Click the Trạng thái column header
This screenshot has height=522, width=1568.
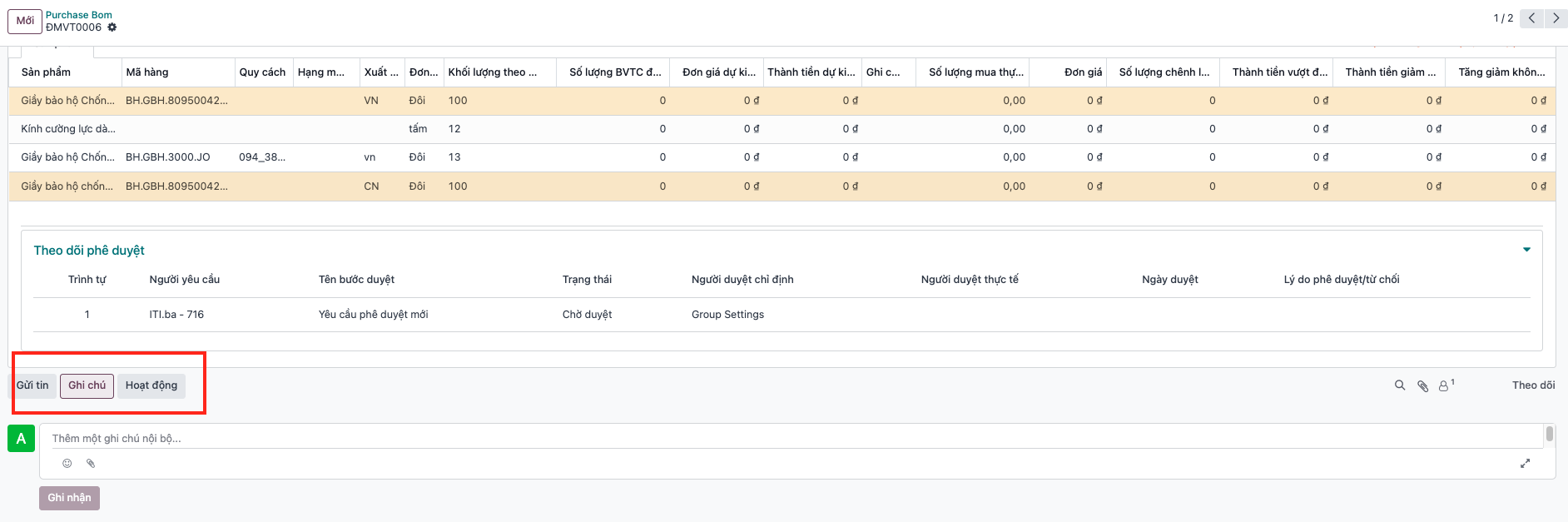pyautogui.click(x=587, y=280)
